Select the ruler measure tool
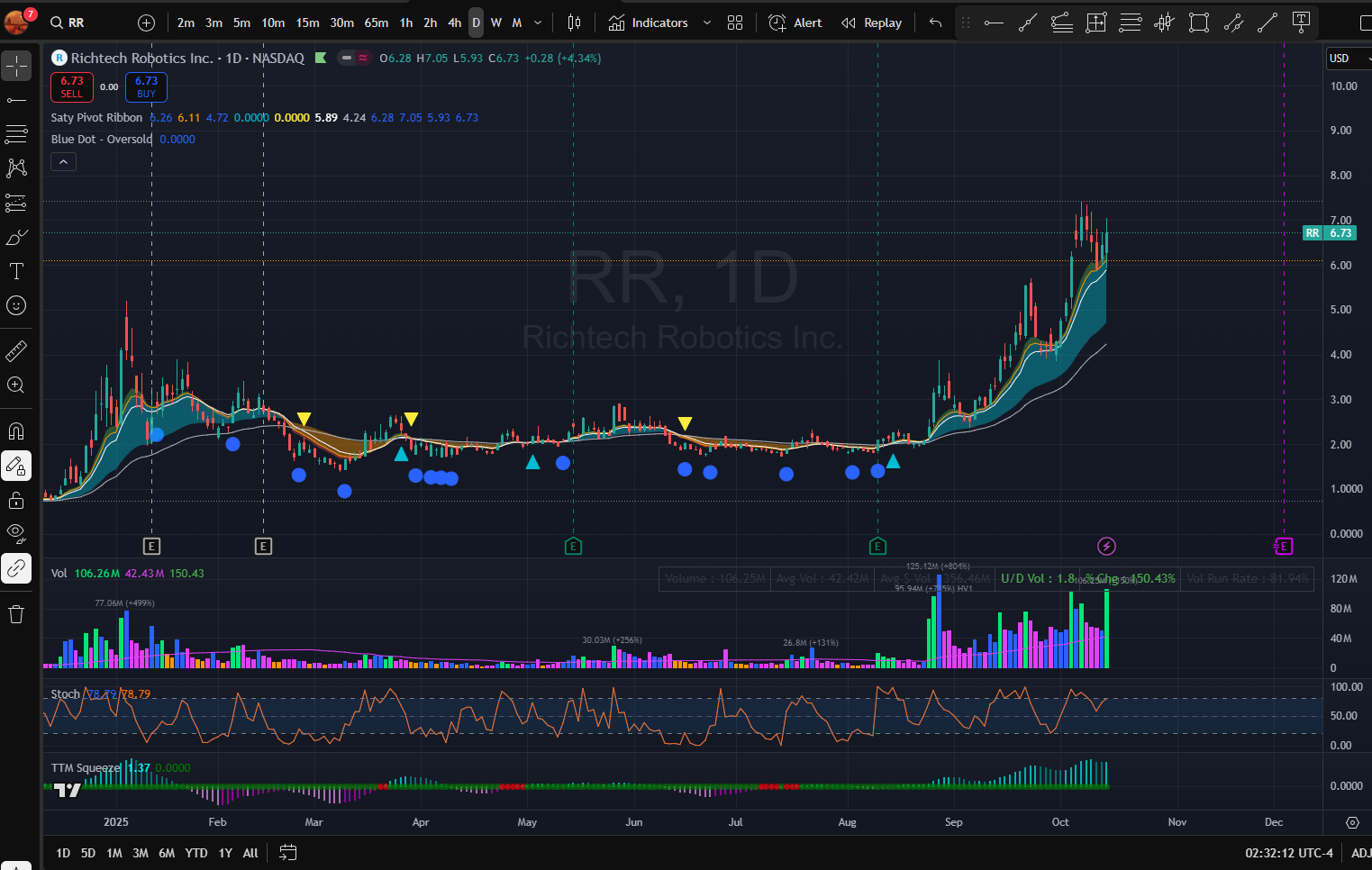This screenshot has width=1372, height=870. tap(16, 350)
